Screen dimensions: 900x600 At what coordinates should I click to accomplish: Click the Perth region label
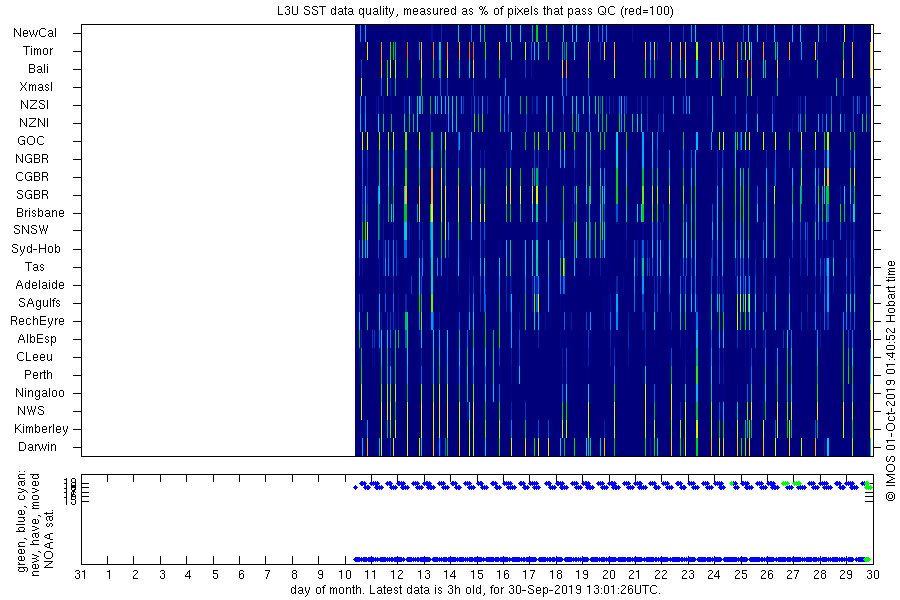pyautogui.click(x=38, y=374)
